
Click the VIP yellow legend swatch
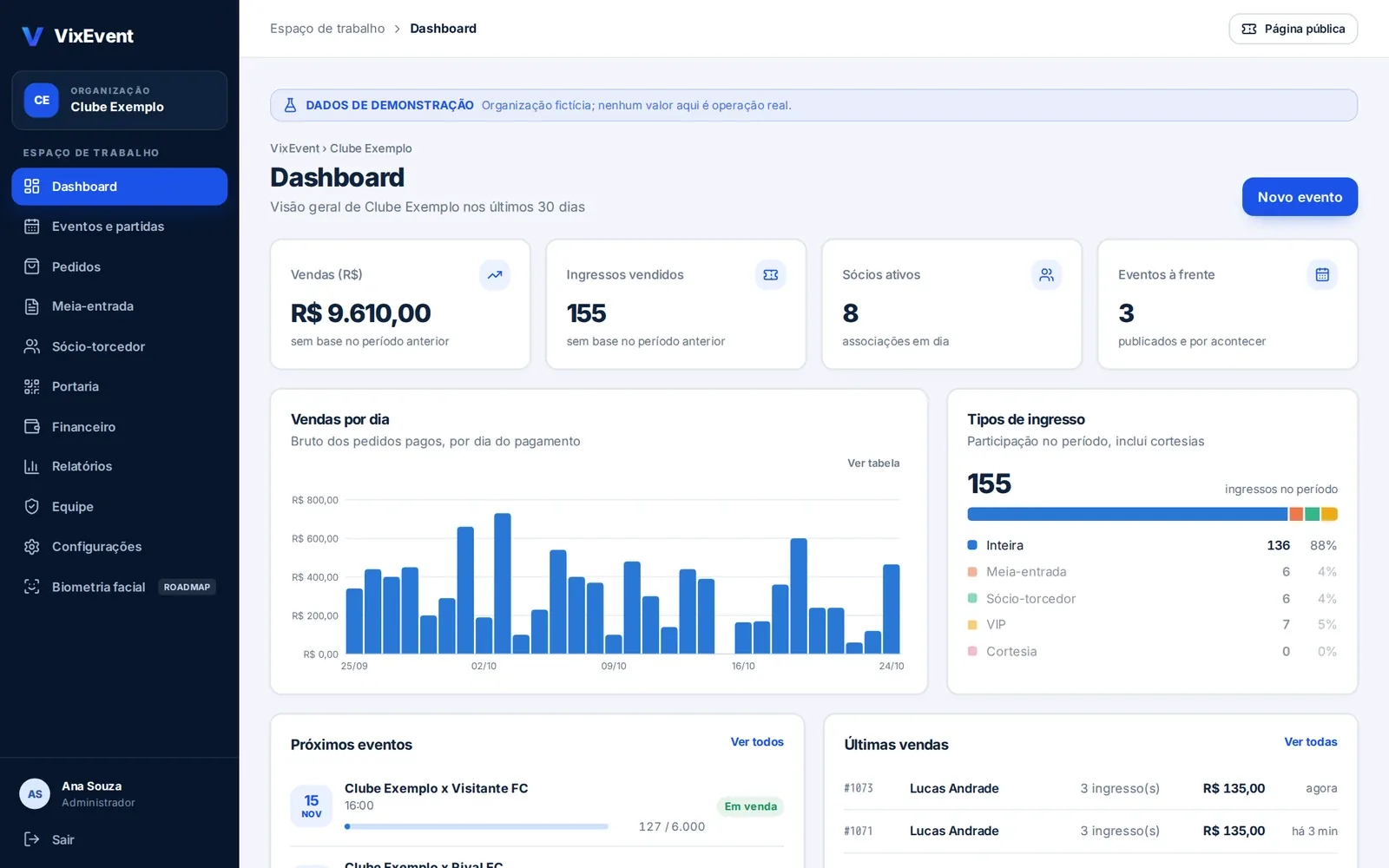tap(972, 625)
